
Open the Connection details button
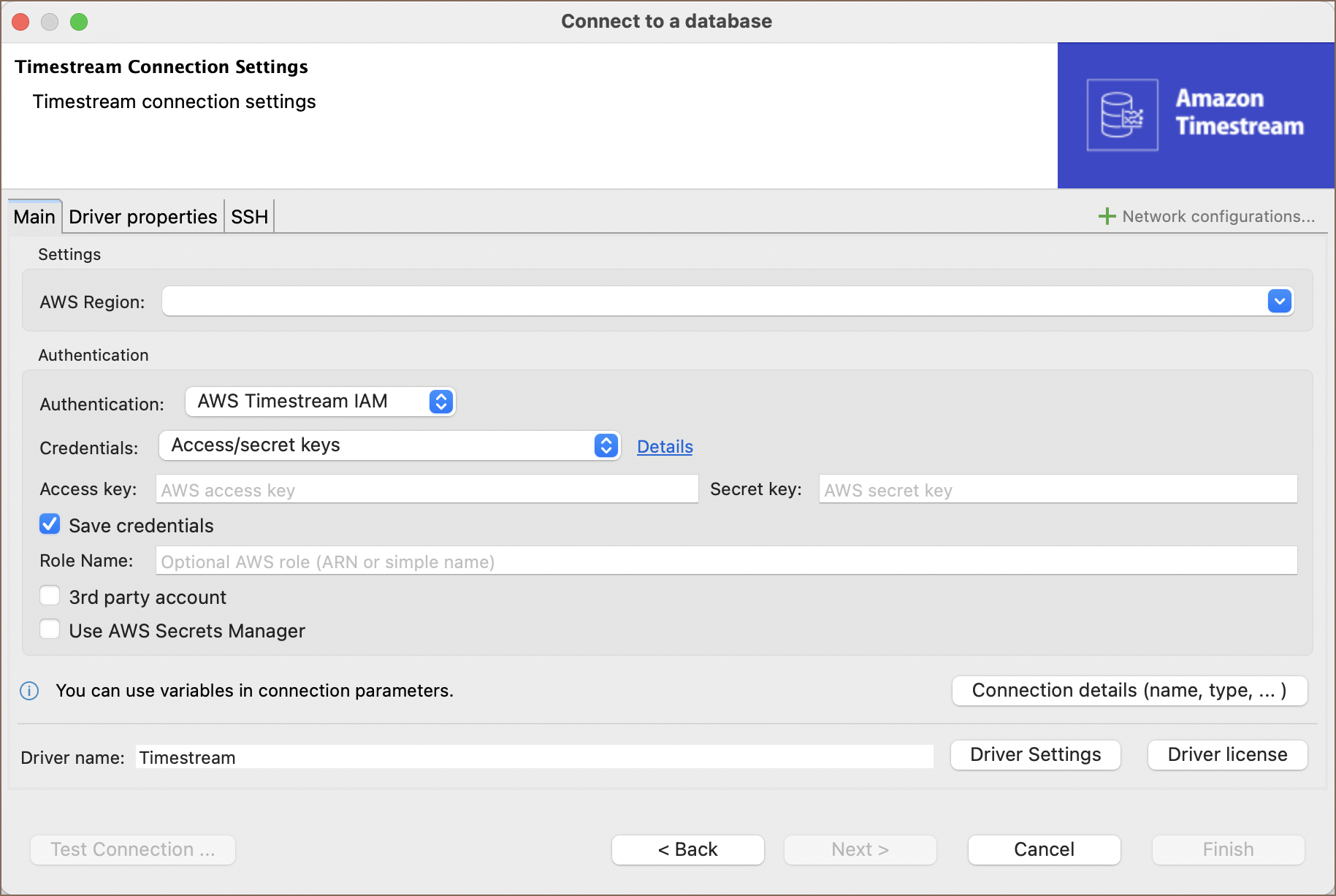[x=1129, y=691]
